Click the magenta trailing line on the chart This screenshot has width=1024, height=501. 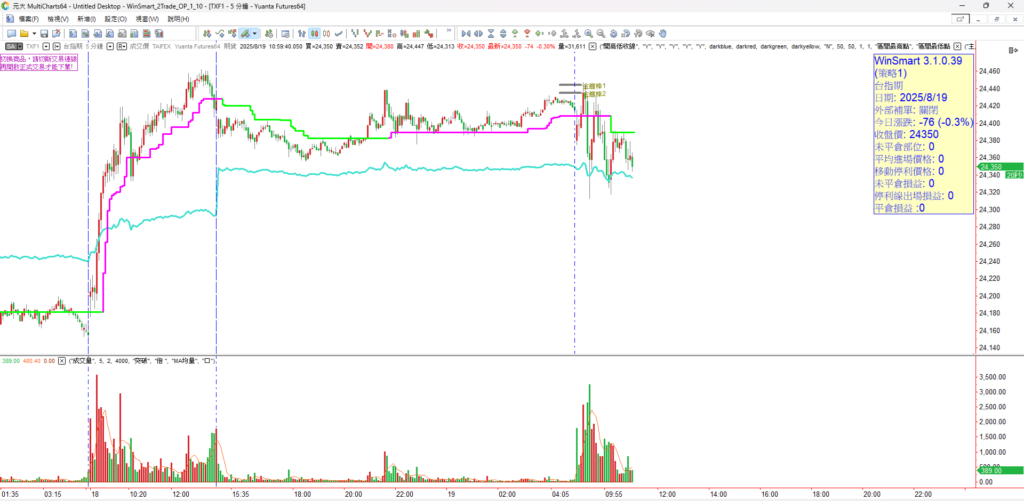[x=460, y=131]
